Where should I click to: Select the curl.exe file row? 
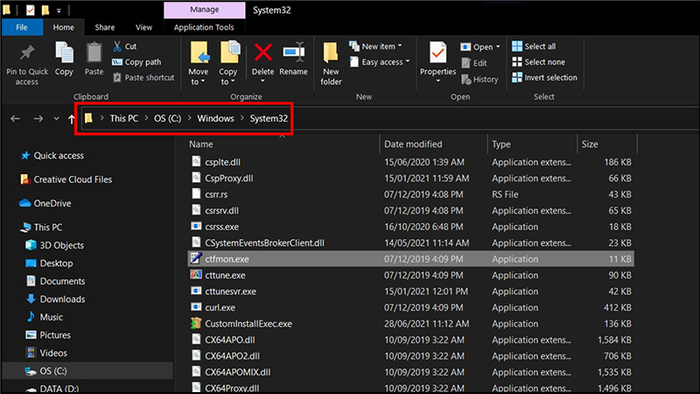[x=411, y=307]
